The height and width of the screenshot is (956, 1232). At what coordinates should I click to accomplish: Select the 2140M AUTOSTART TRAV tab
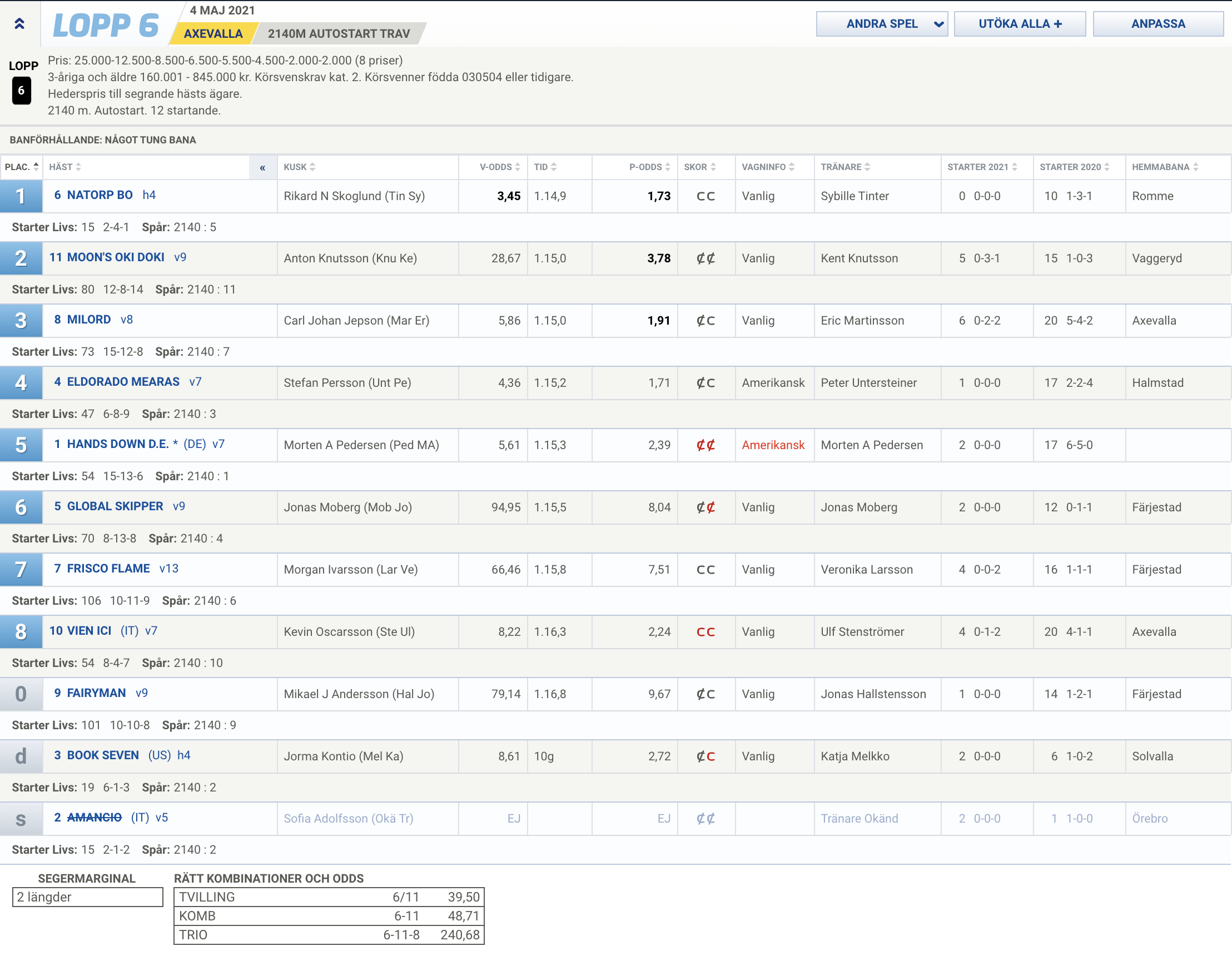tap(339, 33)
